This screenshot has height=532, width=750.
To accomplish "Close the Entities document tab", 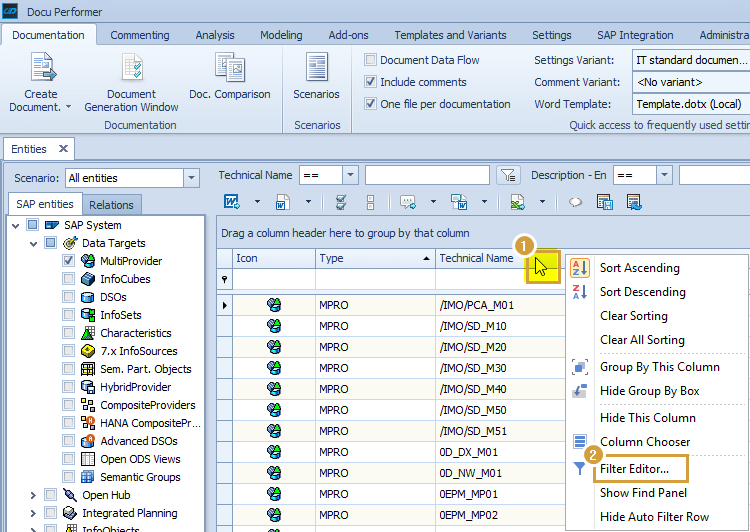I will [62, 149].
